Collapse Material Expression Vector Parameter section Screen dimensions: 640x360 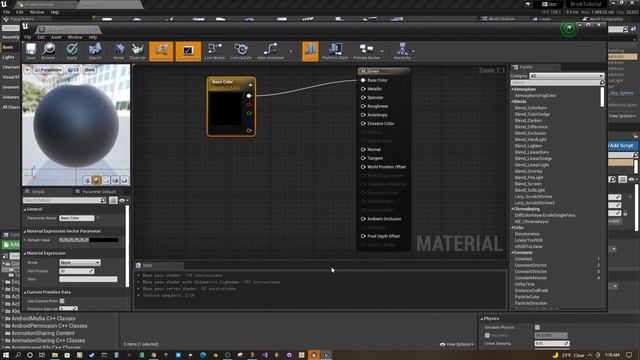click(25, 231)
